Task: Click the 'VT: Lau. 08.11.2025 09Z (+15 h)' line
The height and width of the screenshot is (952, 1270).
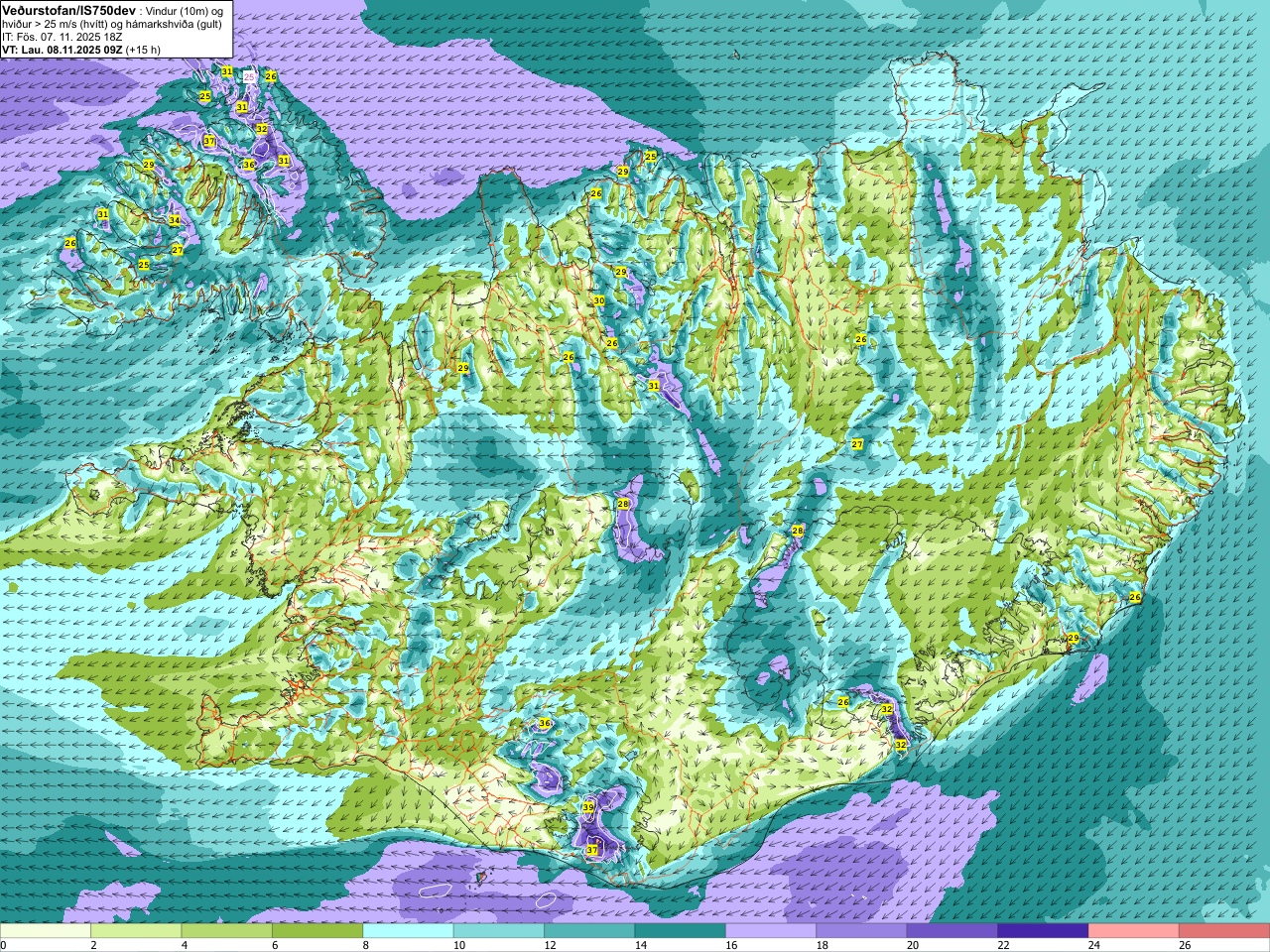Action: pyautogui.click(x=81, y=50)
